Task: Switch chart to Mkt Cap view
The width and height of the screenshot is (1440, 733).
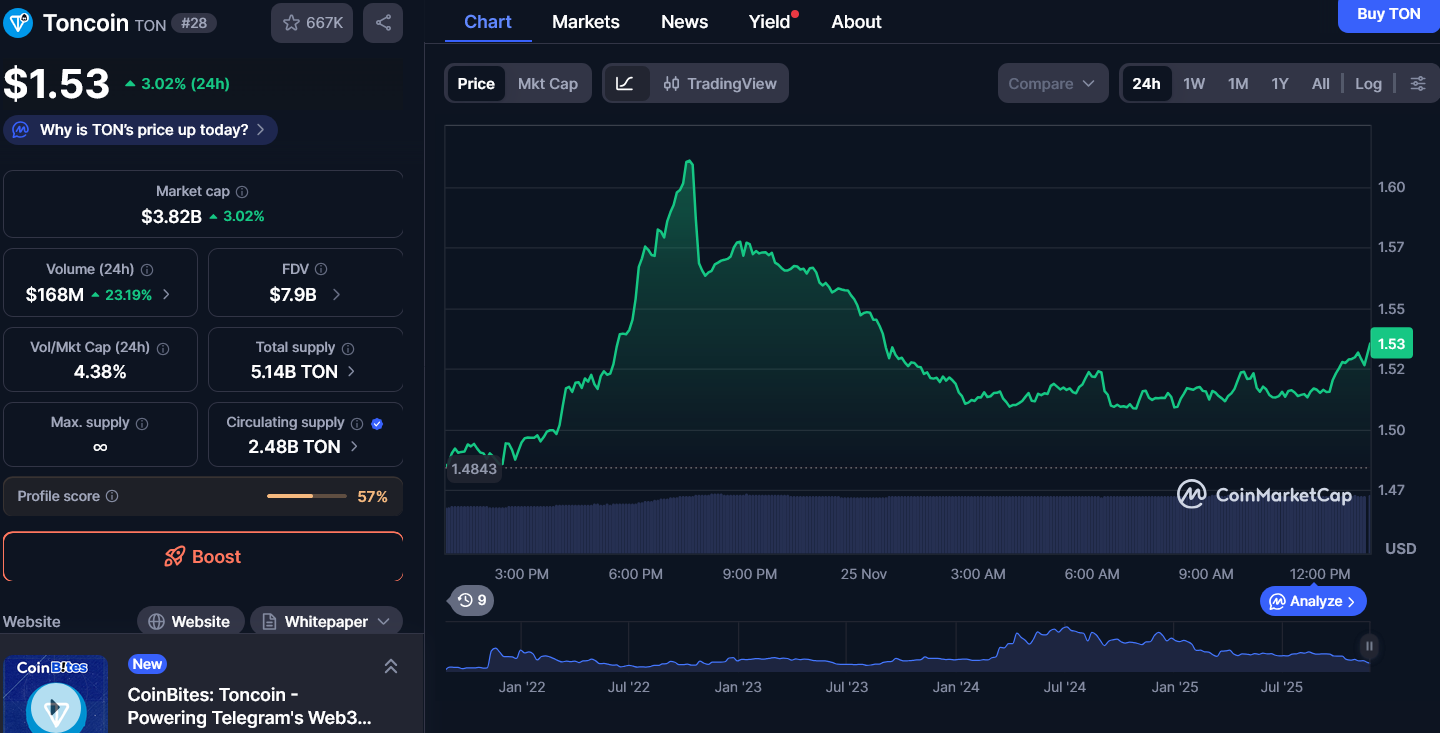Action: pos(547,84)
